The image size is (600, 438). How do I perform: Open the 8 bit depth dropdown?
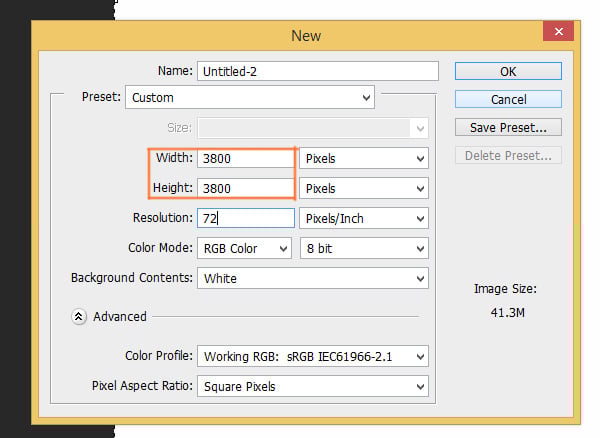364,248
